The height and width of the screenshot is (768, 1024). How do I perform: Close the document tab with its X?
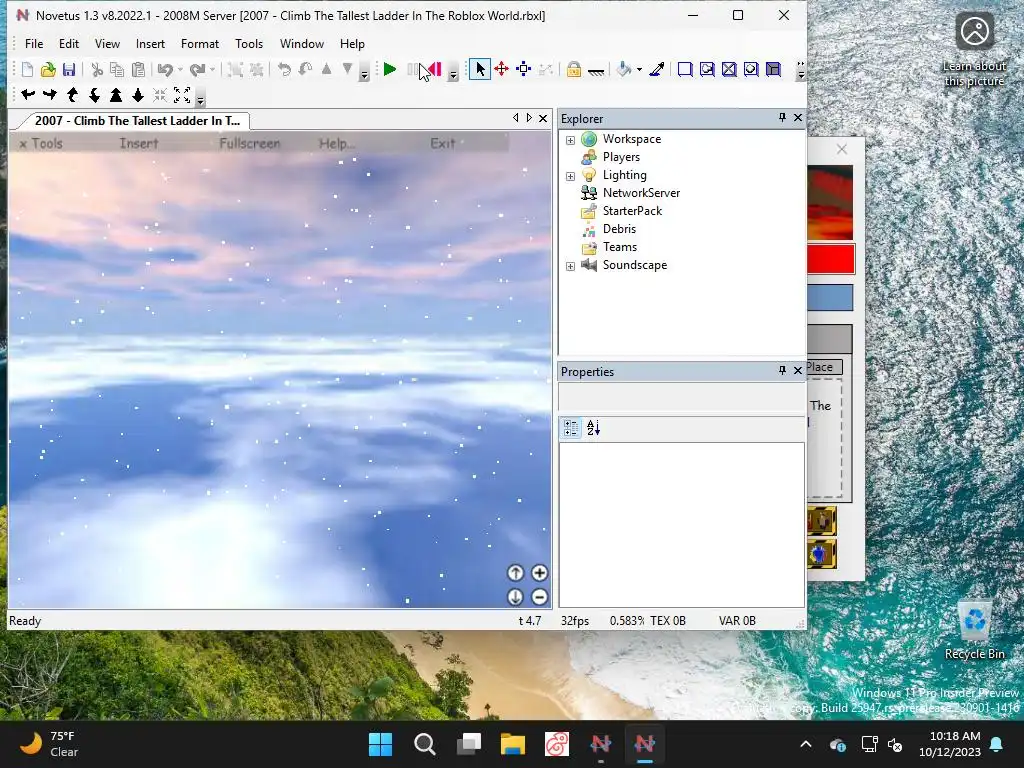pos(543,118)
